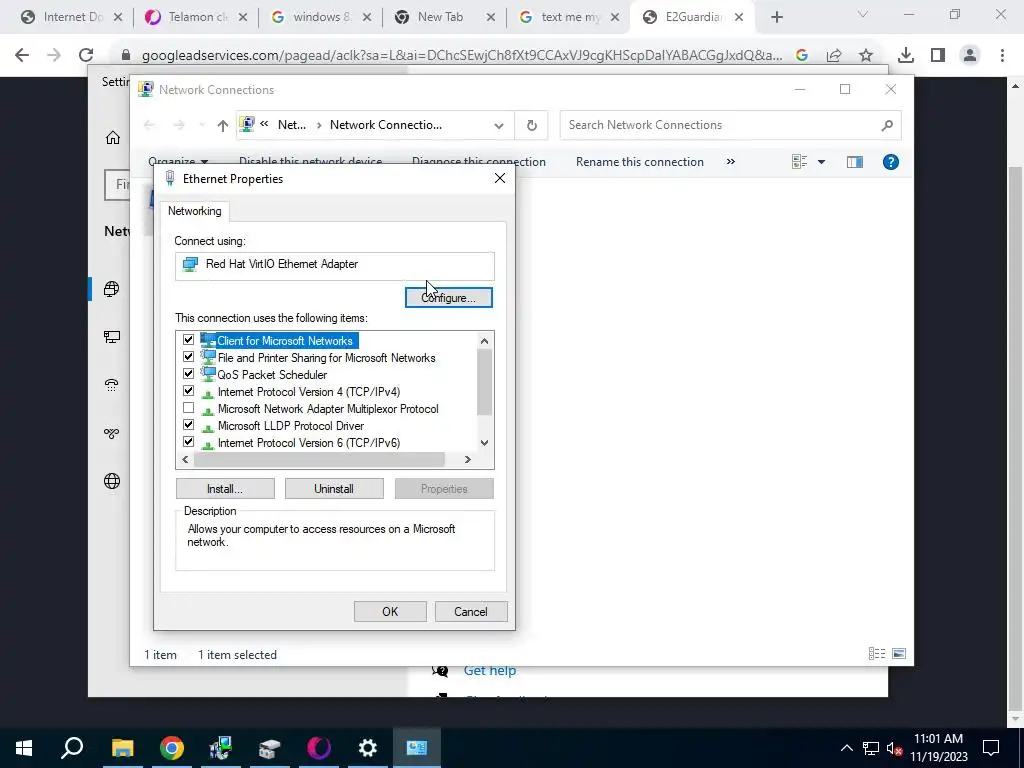Click the share page icon in Chrome
Viewport: 1024px width, 768px height.
[x=834, y=56]
